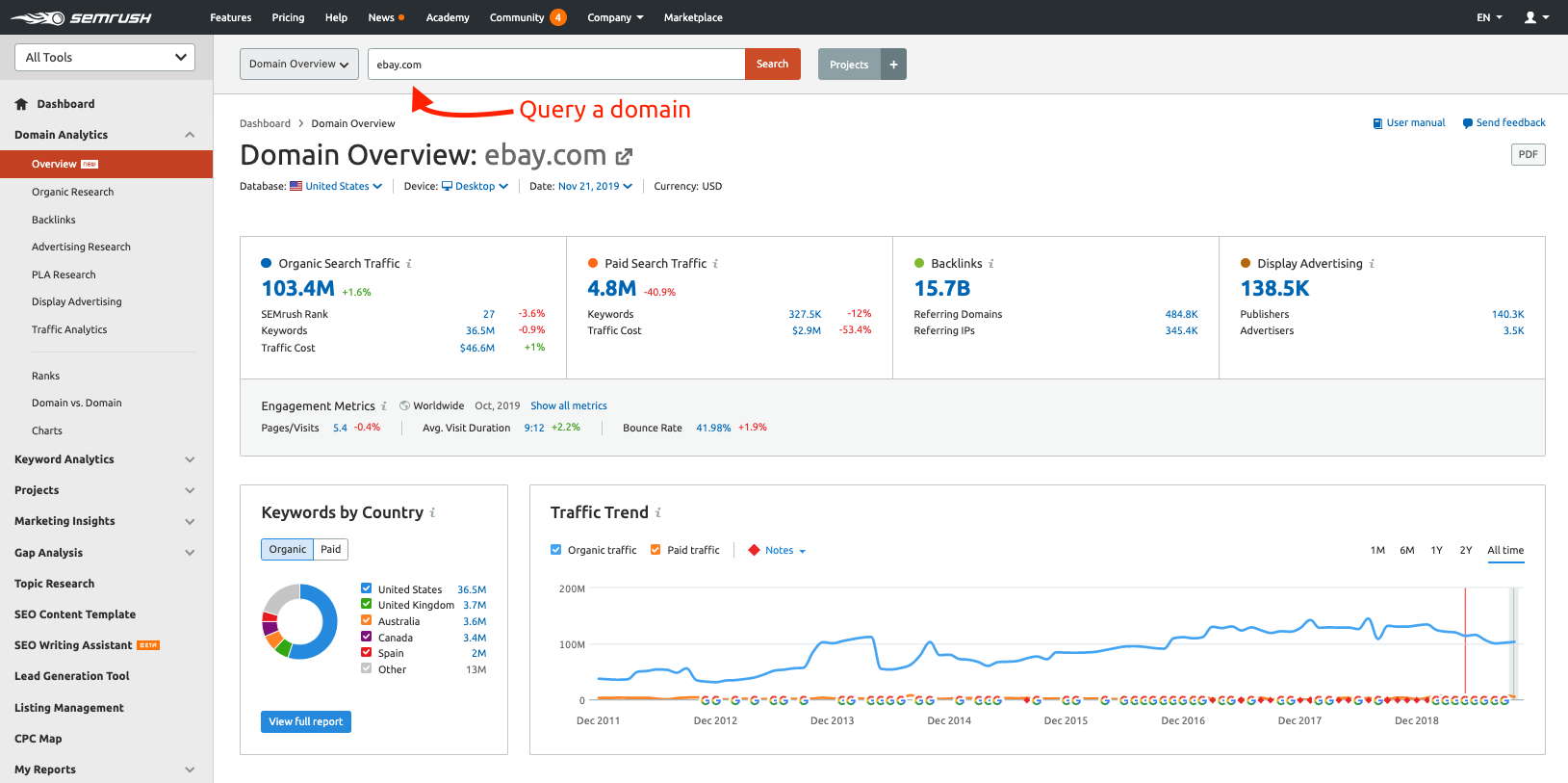Open Academy in top navigation
1568x783 pixels.
[448, 17]
